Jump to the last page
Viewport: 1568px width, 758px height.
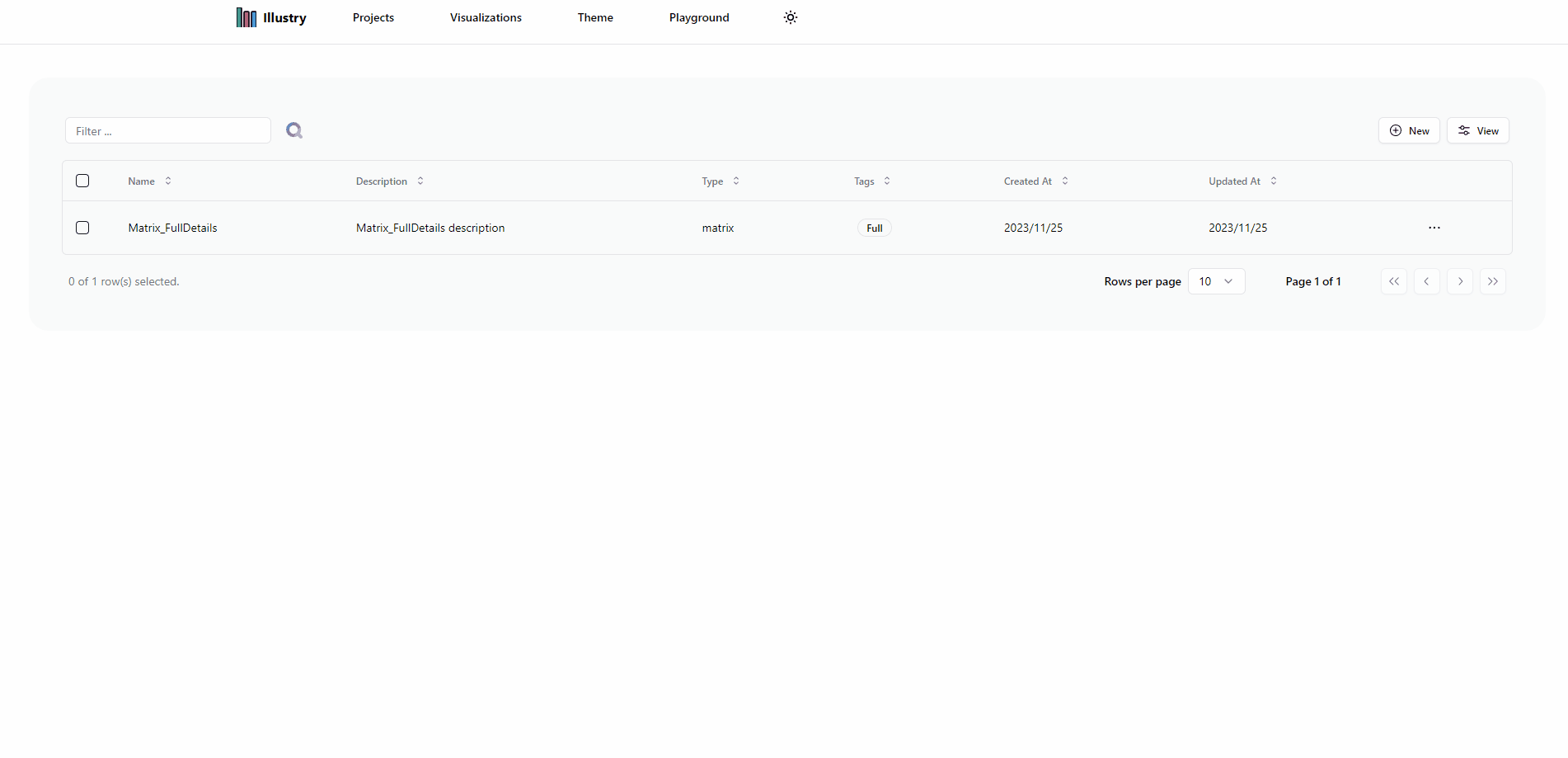1492,281
